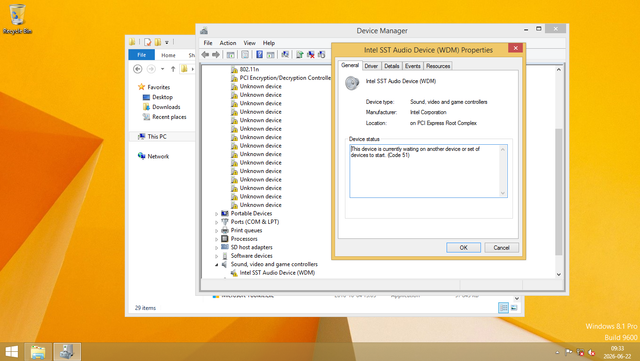
Task: Expand the Processors node
Action: point(217,239)
